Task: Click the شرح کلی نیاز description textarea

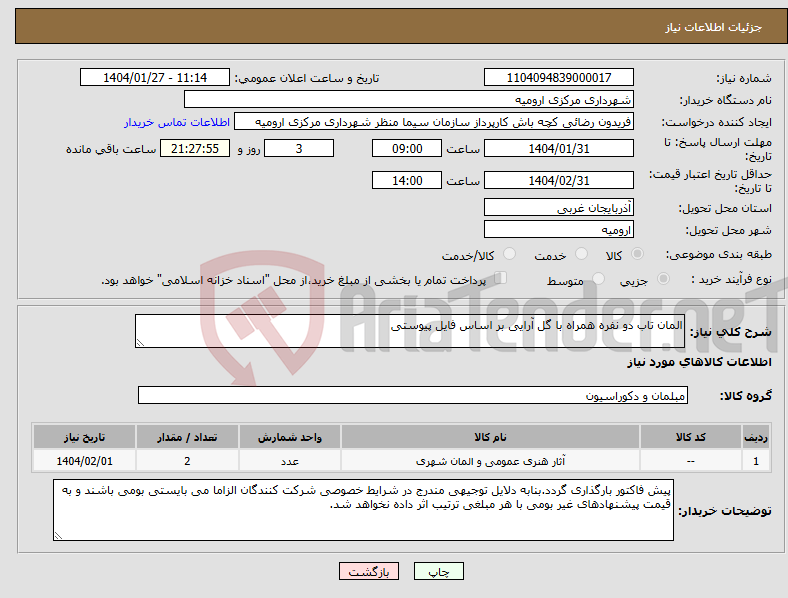Action: point(410,331)
